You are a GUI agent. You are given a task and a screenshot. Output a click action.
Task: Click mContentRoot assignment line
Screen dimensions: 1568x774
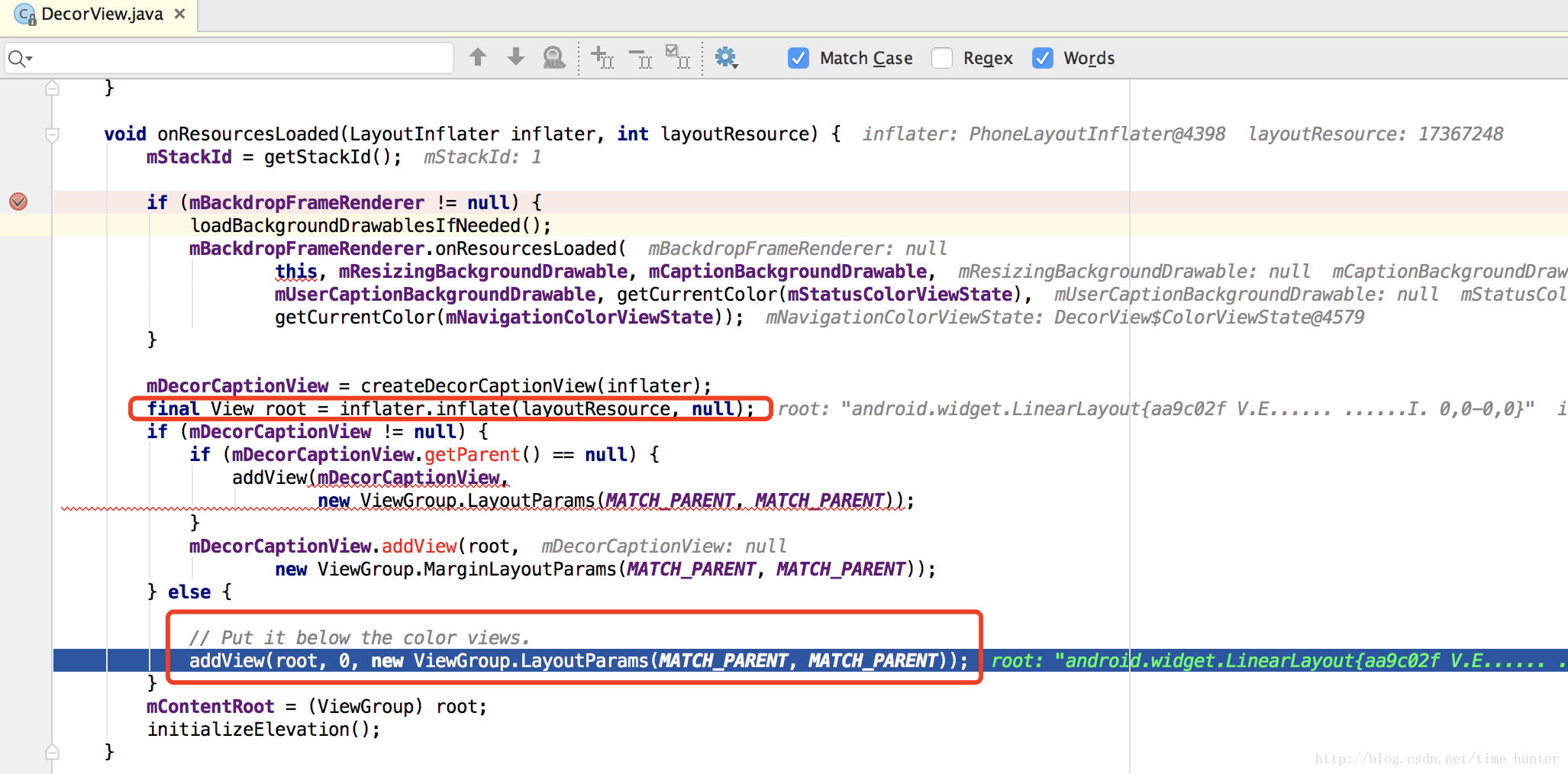[317, 706]
